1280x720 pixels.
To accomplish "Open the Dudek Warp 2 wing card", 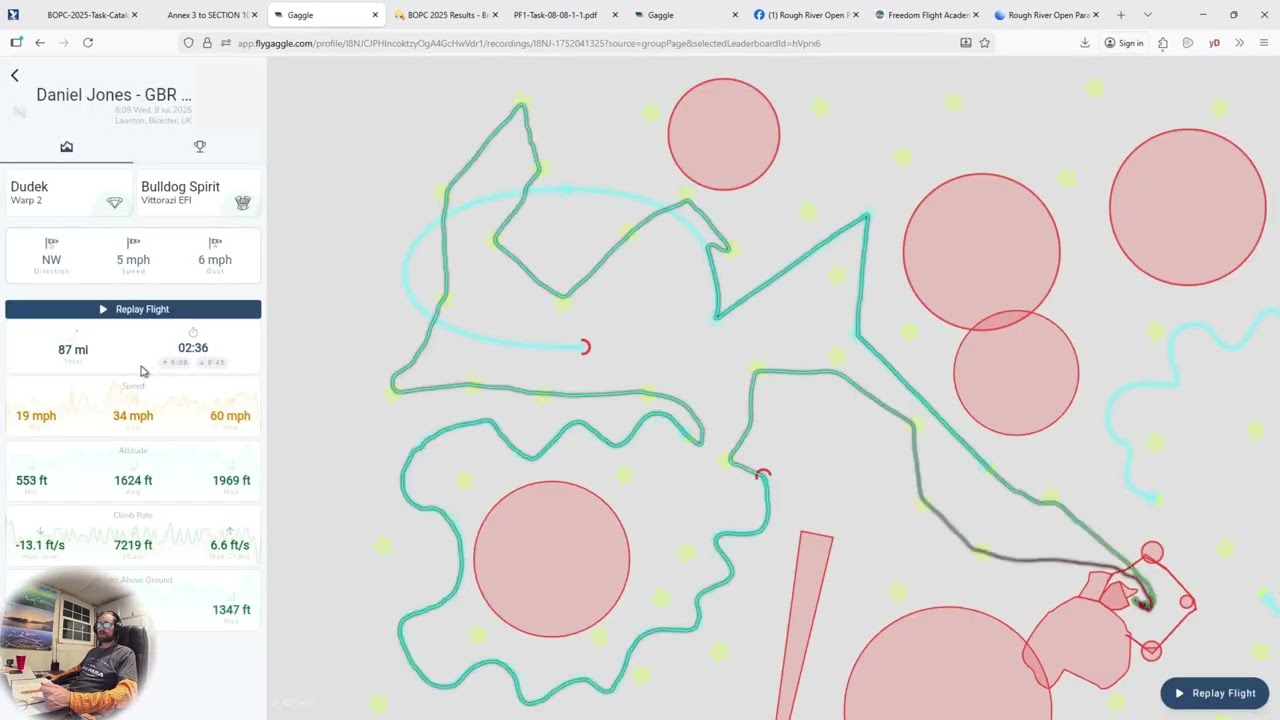I will coord(67,193).
